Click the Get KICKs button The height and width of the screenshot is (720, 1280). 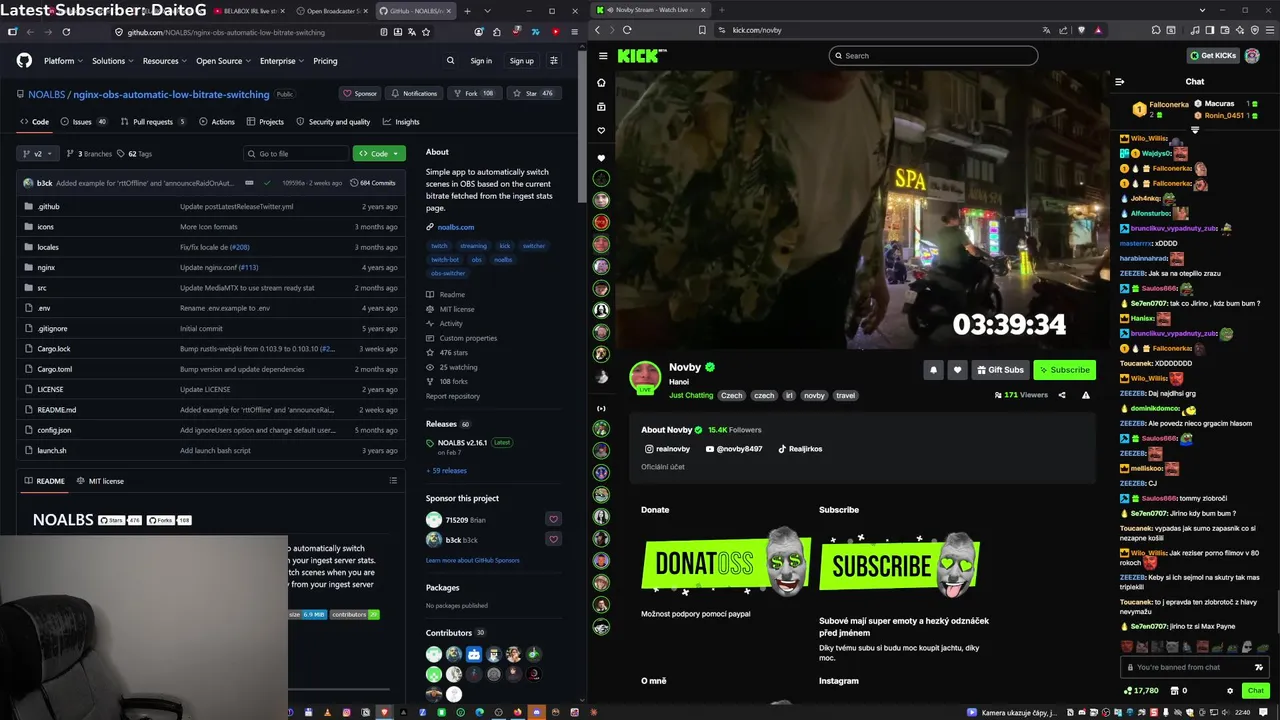tap(1213, 56)
